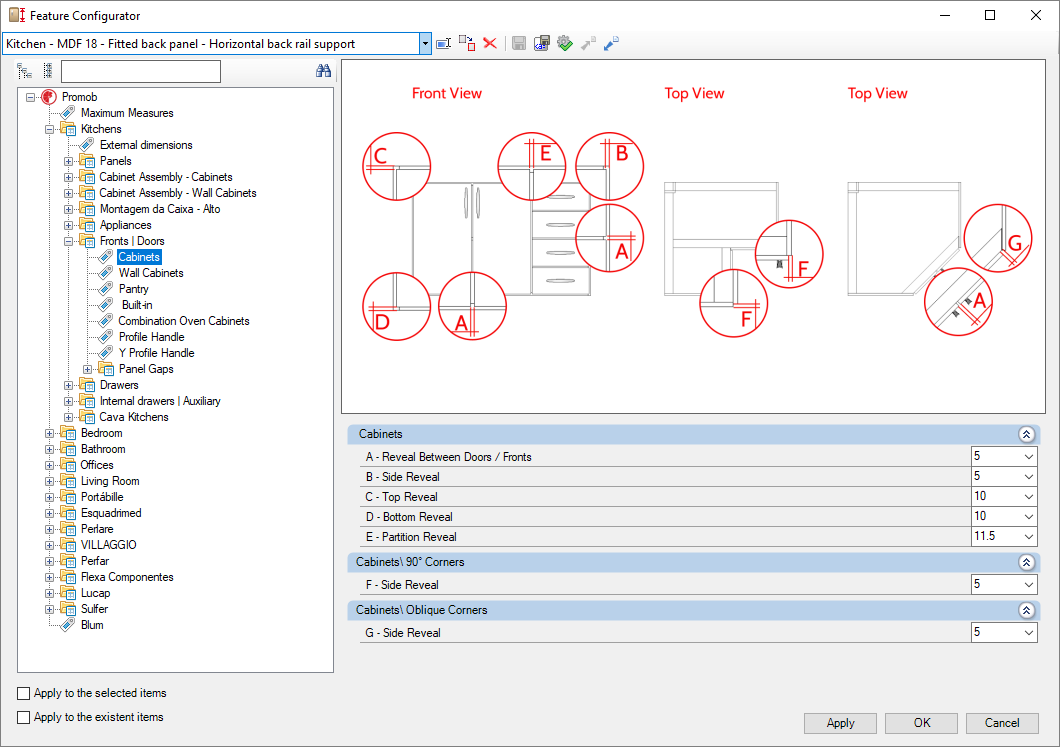The width and height of the screenshot is (1060, 747).
Task: Click the OK button
Action: point(921,723)
